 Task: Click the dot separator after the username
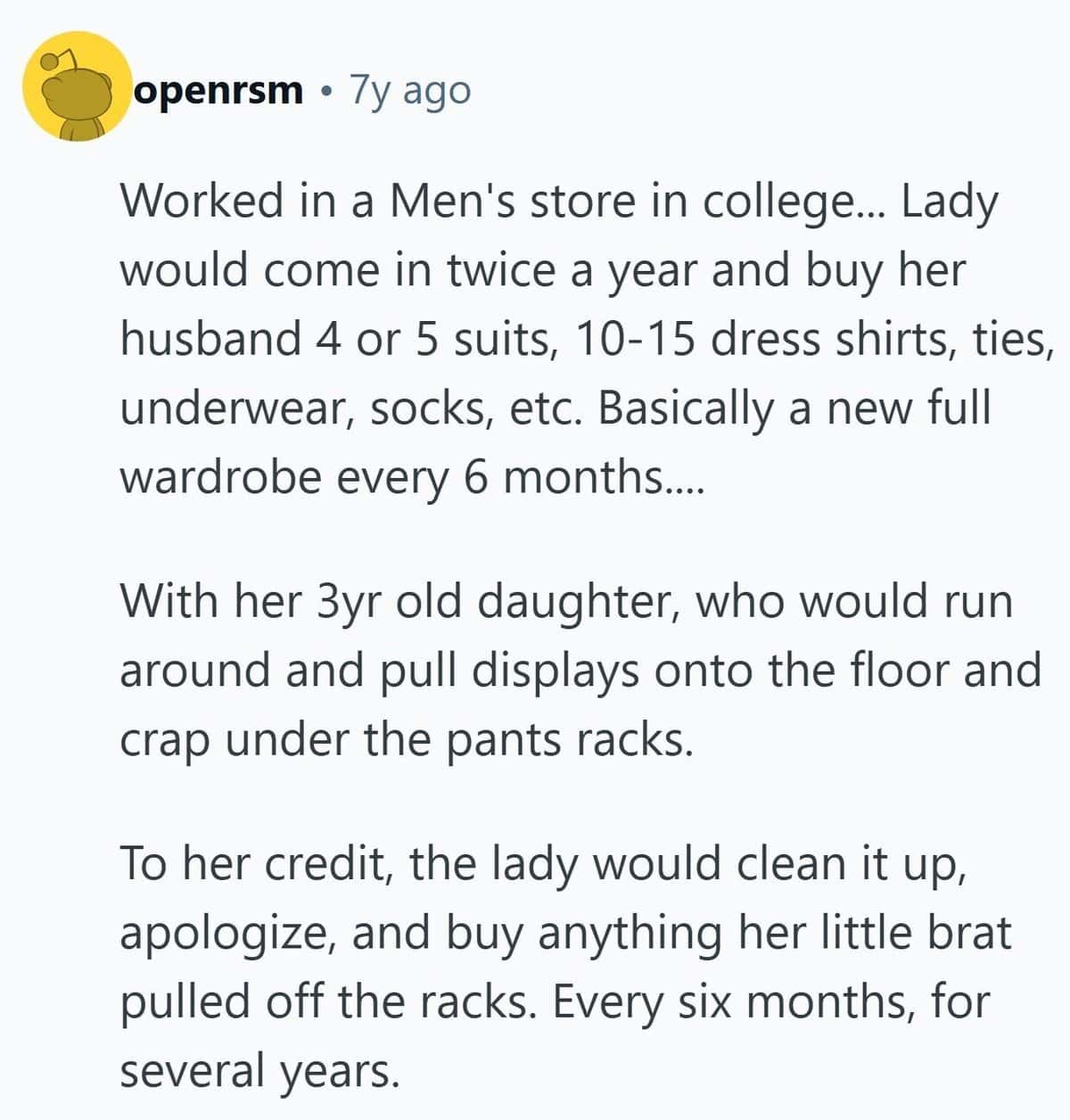[328, 91]
